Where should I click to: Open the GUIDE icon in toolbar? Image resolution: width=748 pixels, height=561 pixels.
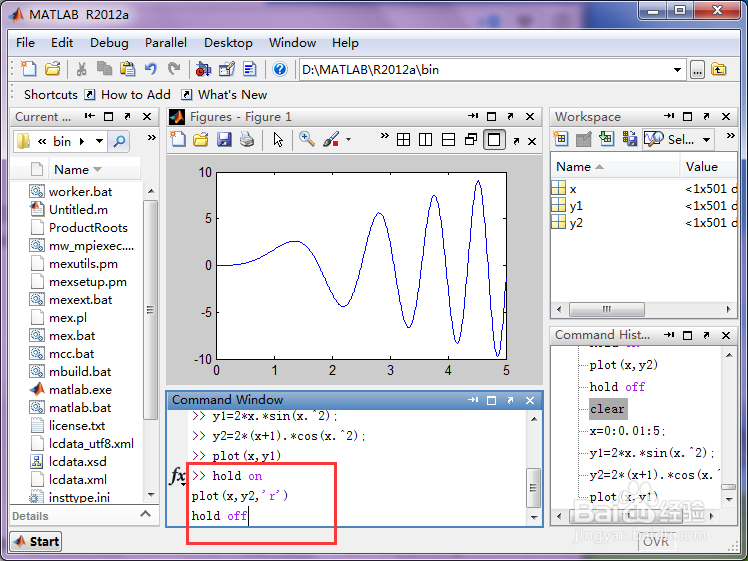tap(227, 70)
